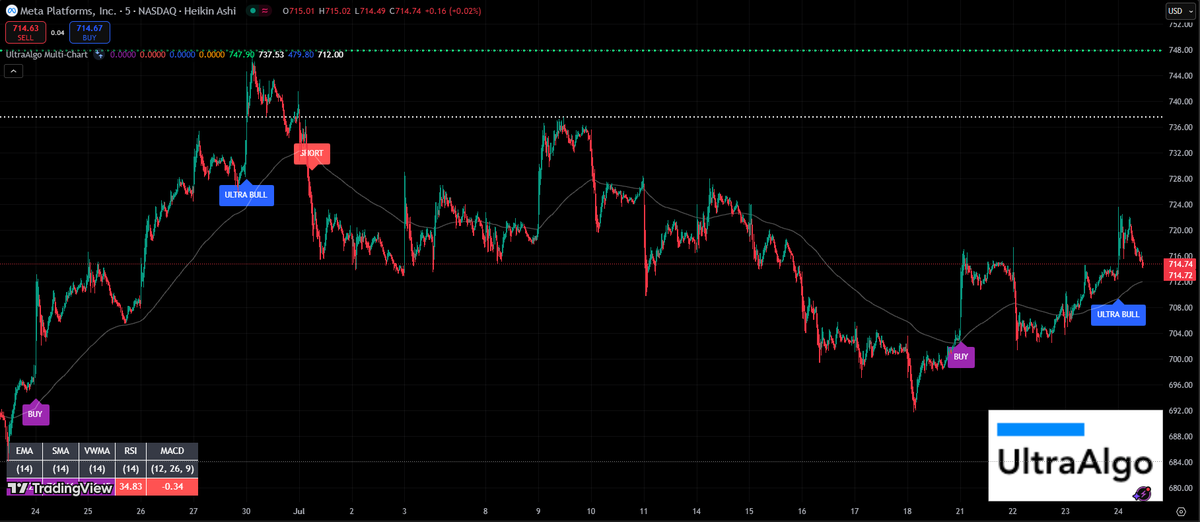Viewport: 1200px width, 522px height.
Task: Click the L714.49 low value in header
Action: [x=370, y=10]
